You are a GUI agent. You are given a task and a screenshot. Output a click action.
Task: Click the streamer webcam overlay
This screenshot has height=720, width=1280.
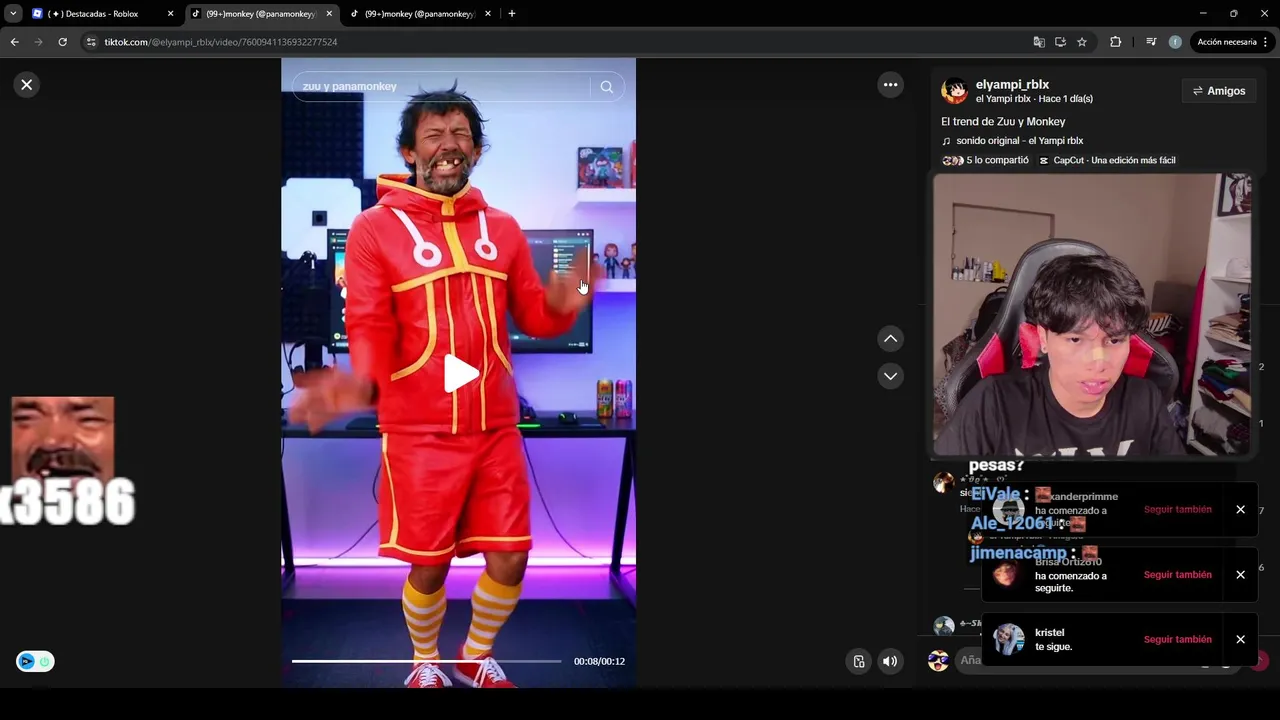pyautogui.click(x=1092, y=315)
